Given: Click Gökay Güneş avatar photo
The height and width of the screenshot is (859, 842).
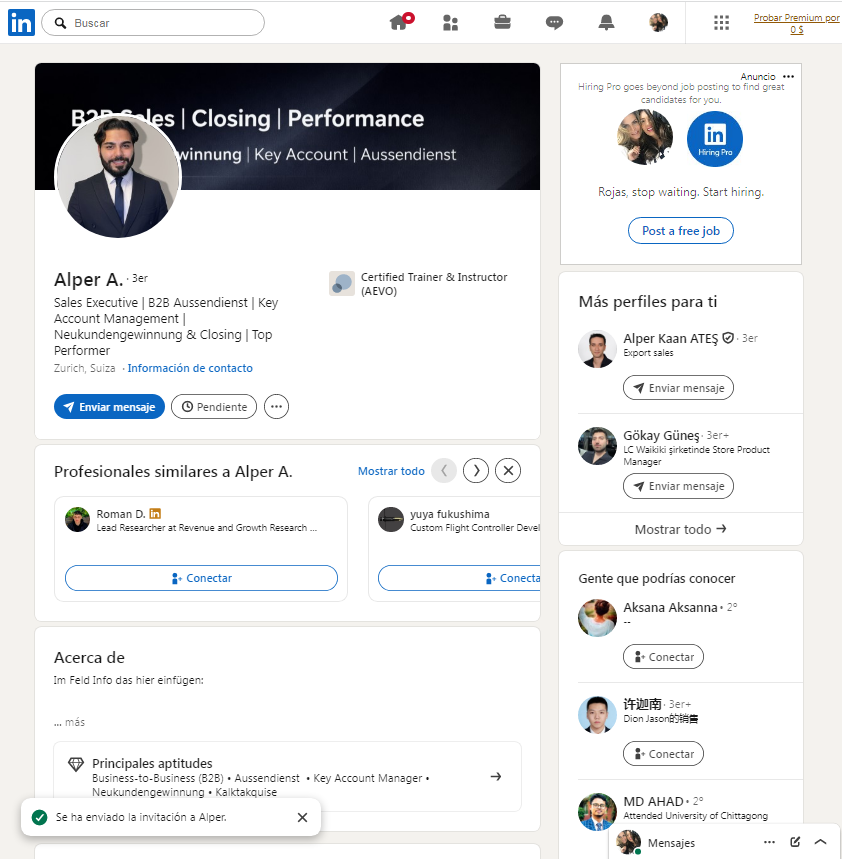Looking at the screenshot, I should point(597,446).
